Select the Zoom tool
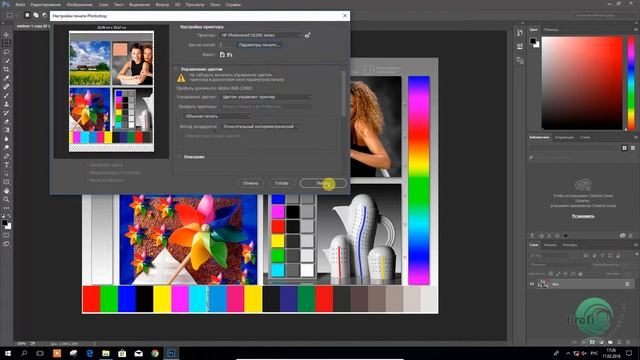640x360 pixels. click(6, 199)
